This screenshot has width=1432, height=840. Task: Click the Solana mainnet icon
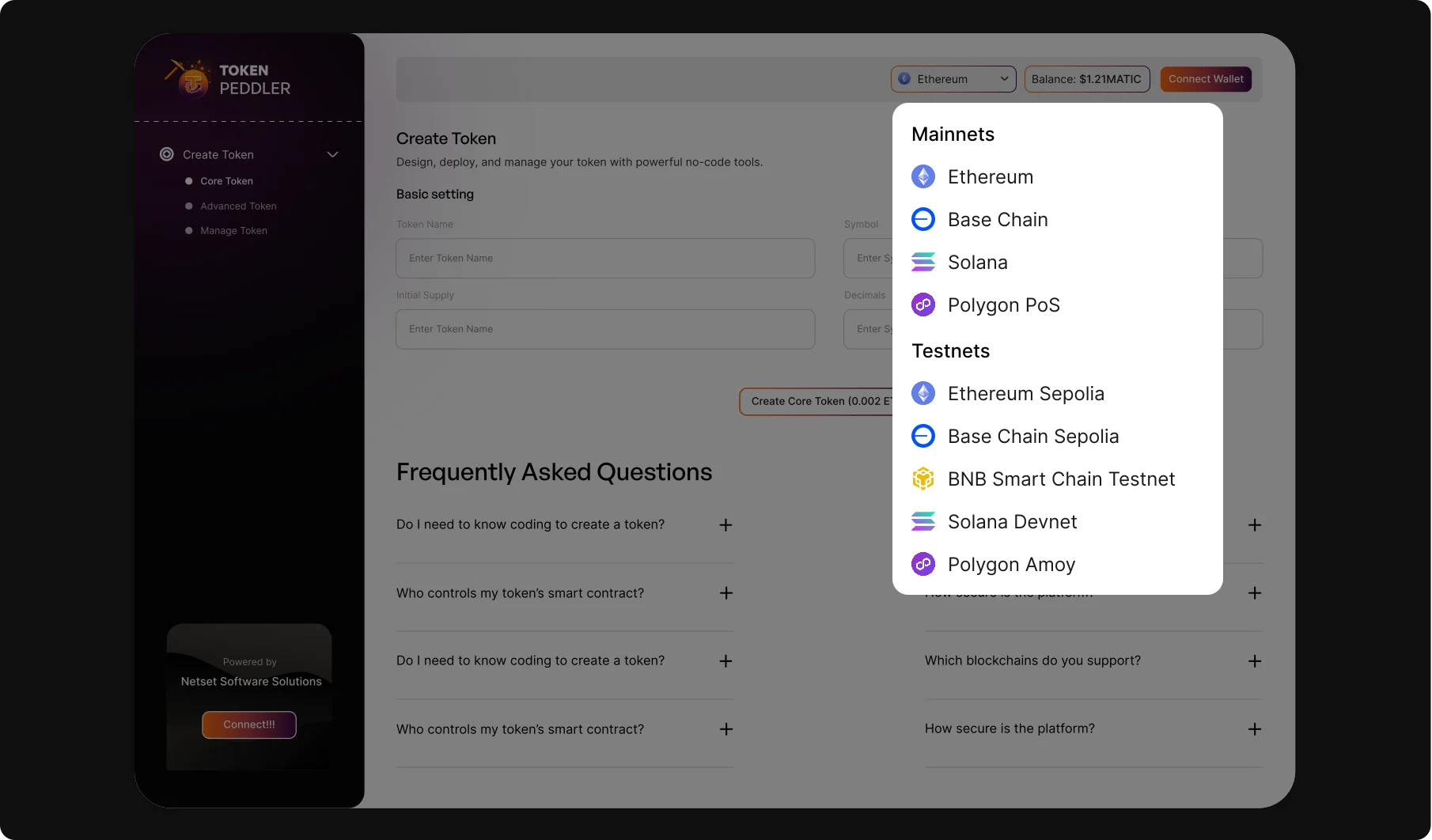[923, 262]
